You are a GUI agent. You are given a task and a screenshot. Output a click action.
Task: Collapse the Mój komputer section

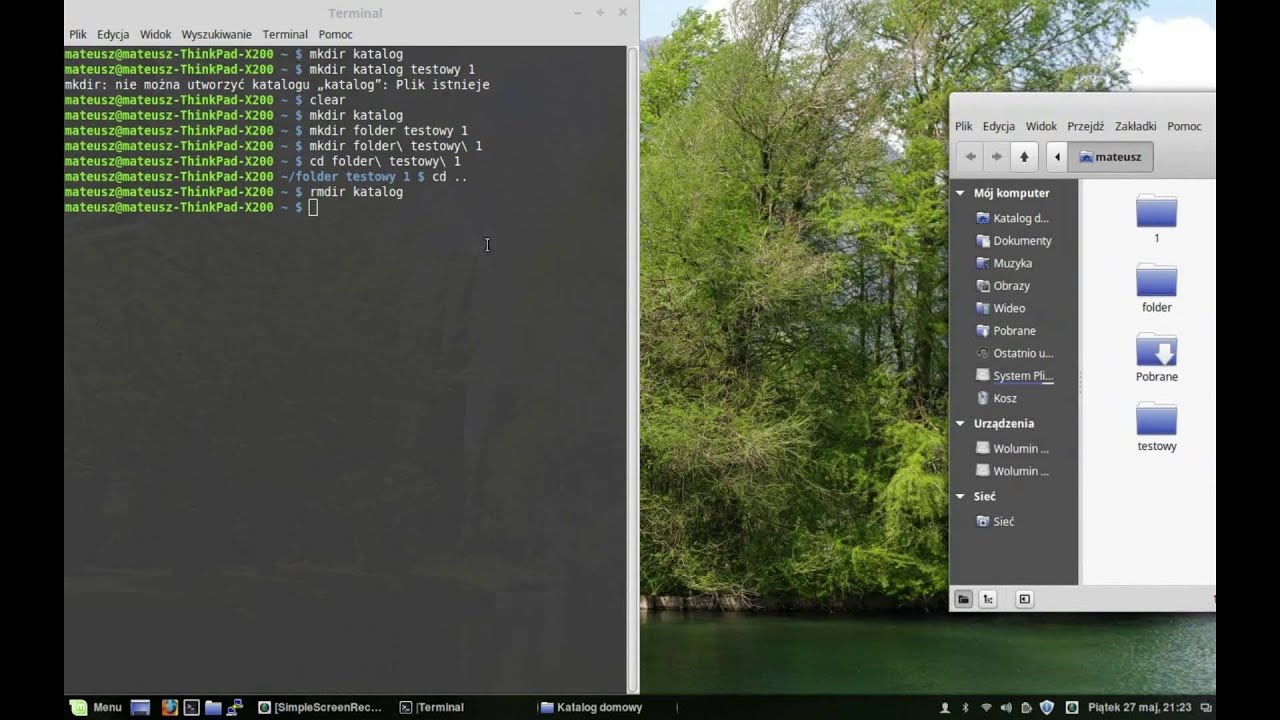960,193
